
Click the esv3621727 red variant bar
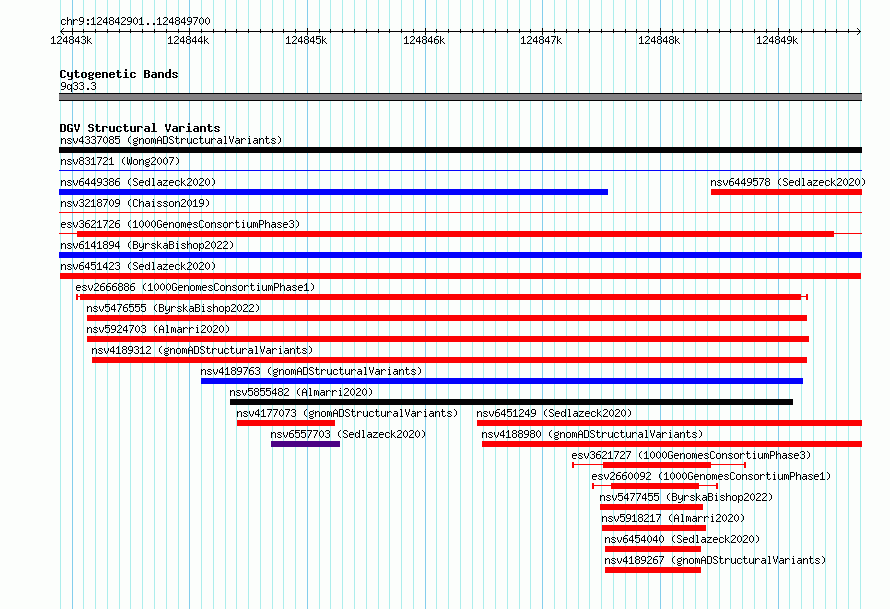(x=657, y=465)
